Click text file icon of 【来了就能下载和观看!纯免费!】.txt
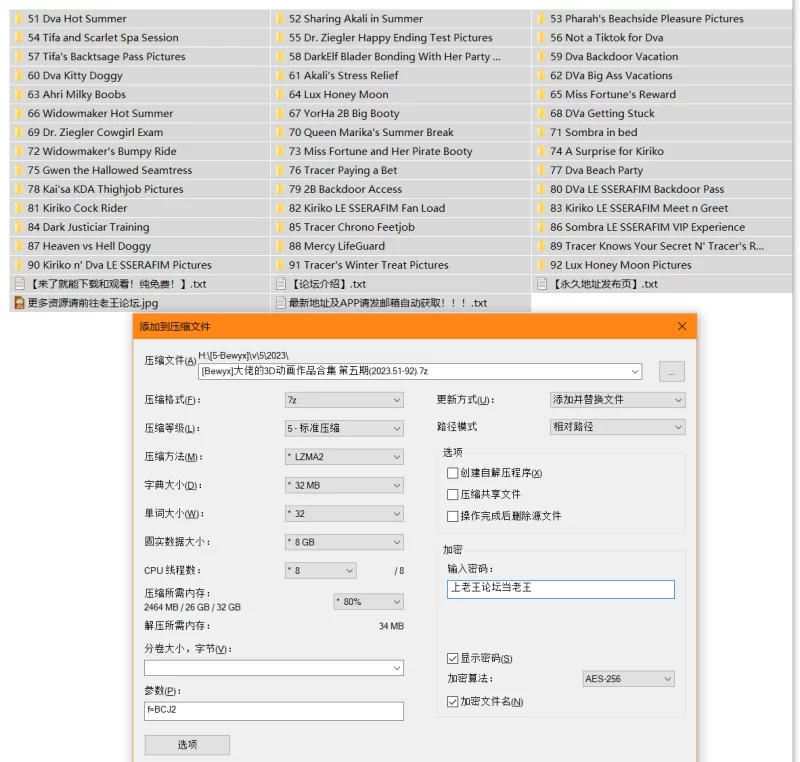Viewport: 800px width, 762px height. point(19,284)
